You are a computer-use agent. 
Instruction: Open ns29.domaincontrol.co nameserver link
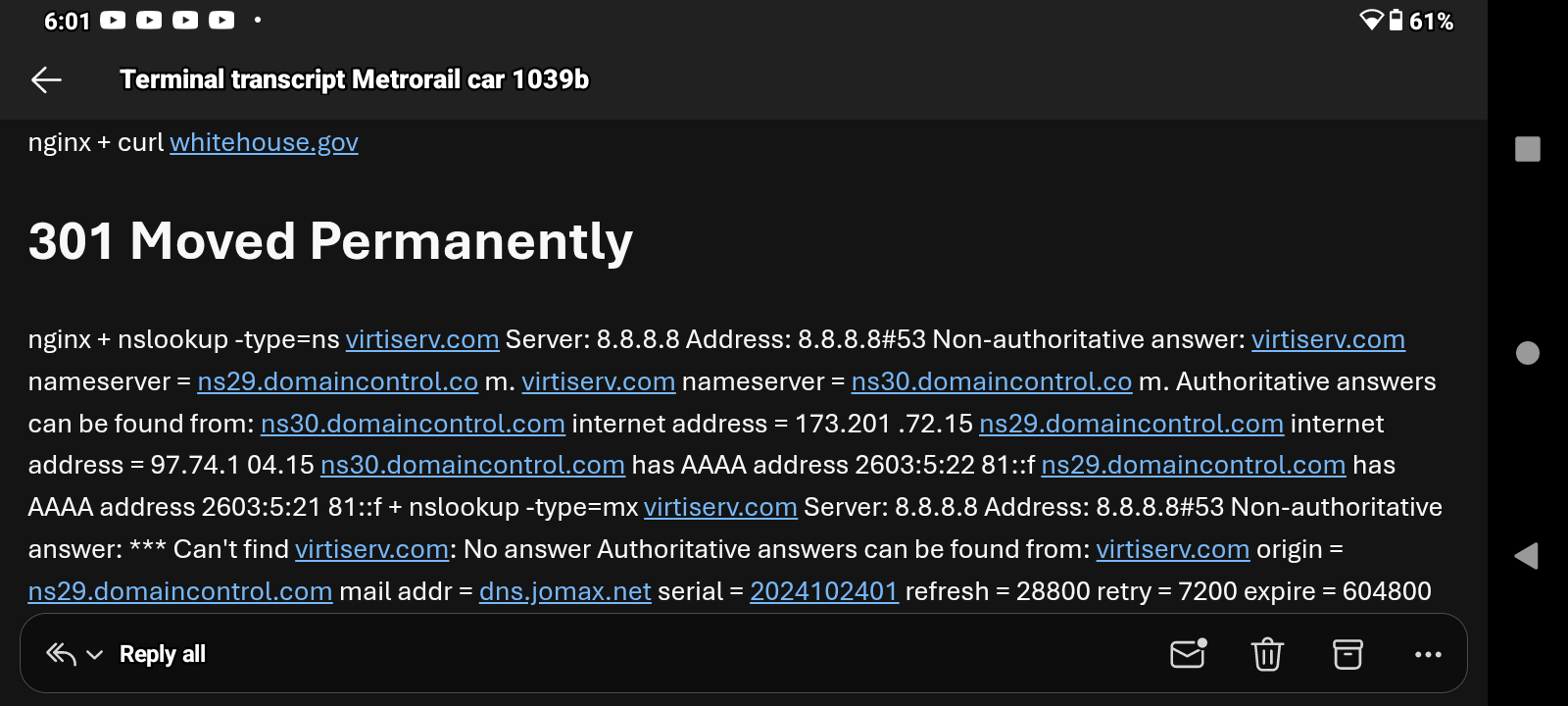click(x=337, y=381)
